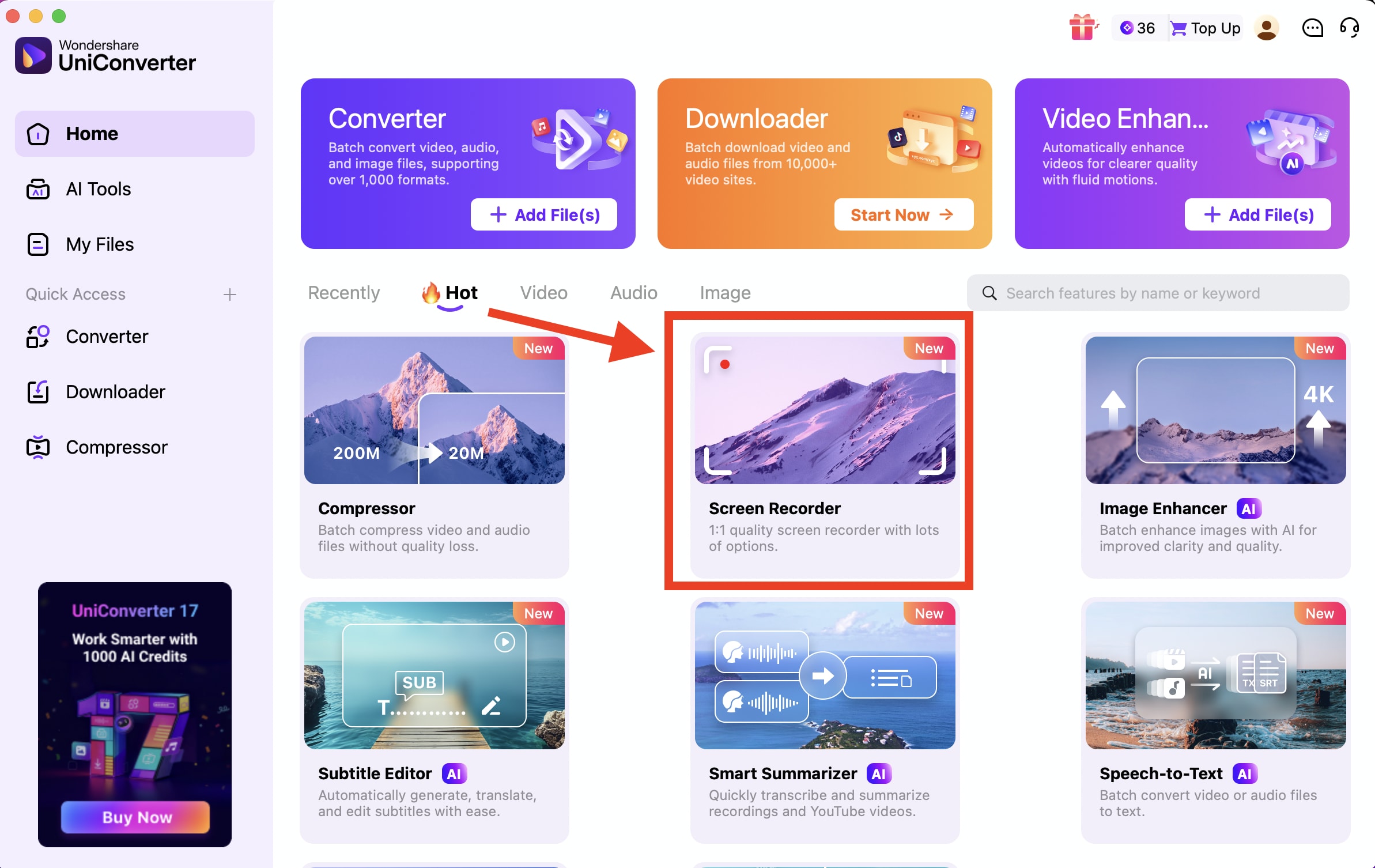1375x868 pixels.
Task: Open Downloader from Quick Access
Action: coord(115,392)
